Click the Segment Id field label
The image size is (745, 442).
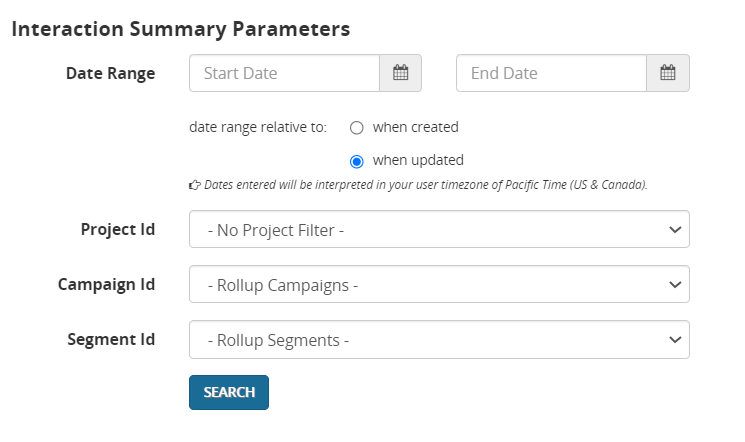coord(110,340)
